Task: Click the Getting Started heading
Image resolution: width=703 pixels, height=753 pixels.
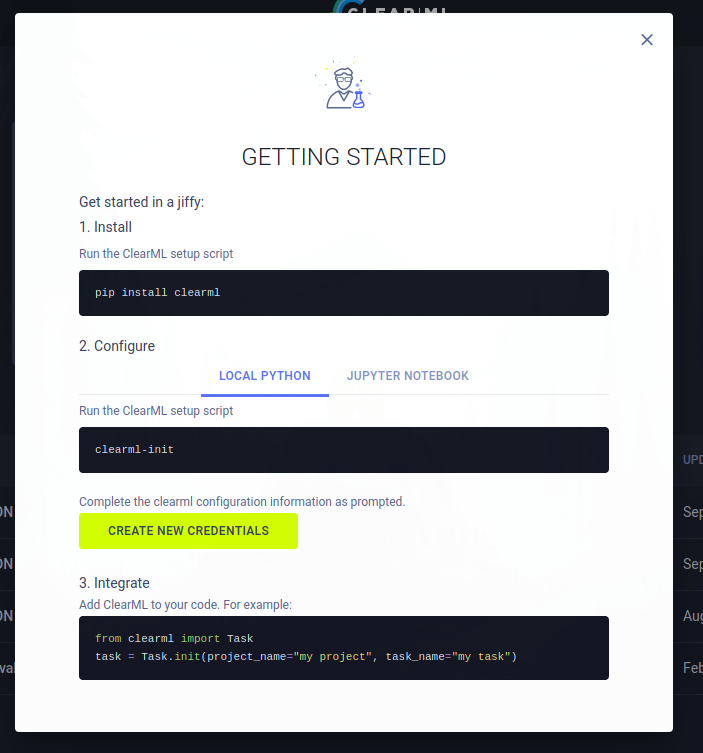Action: (343, 157)
